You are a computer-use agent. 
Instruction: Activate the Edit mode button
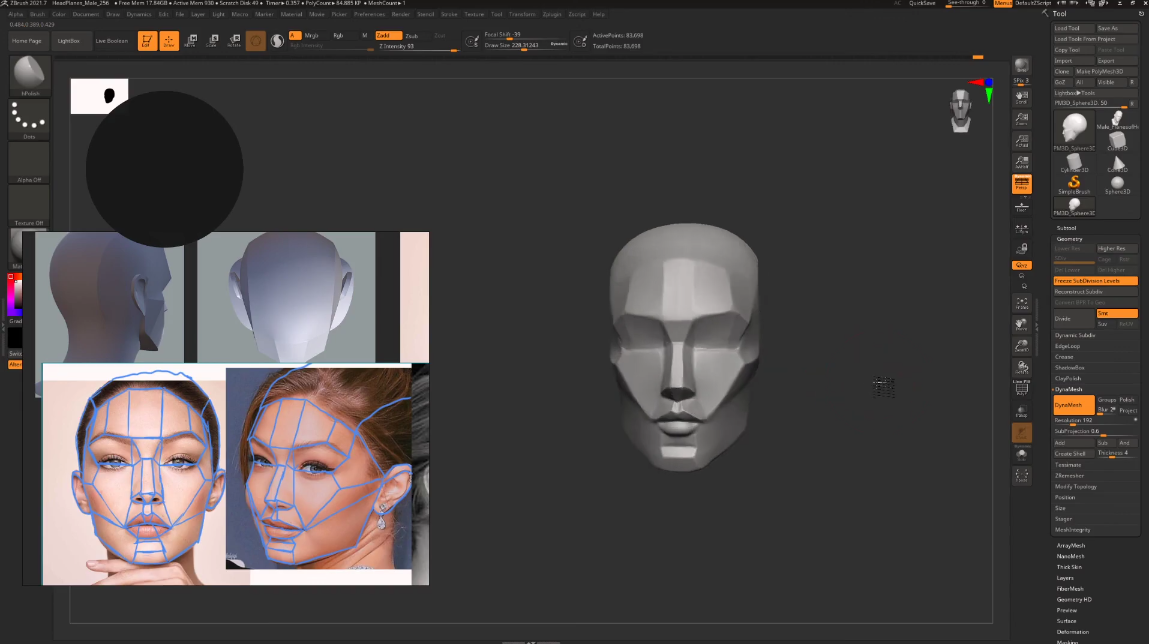(x=147, y=41)
